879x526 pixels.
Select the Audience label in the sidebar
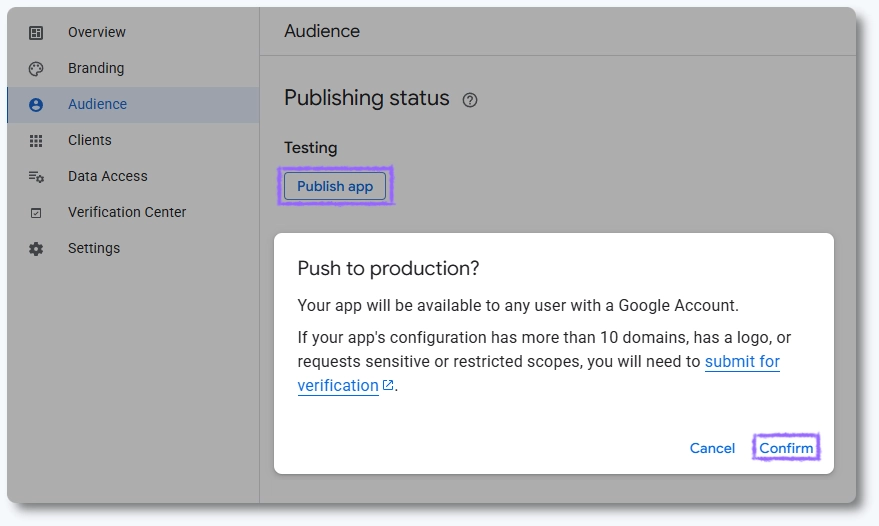(97, 104)
